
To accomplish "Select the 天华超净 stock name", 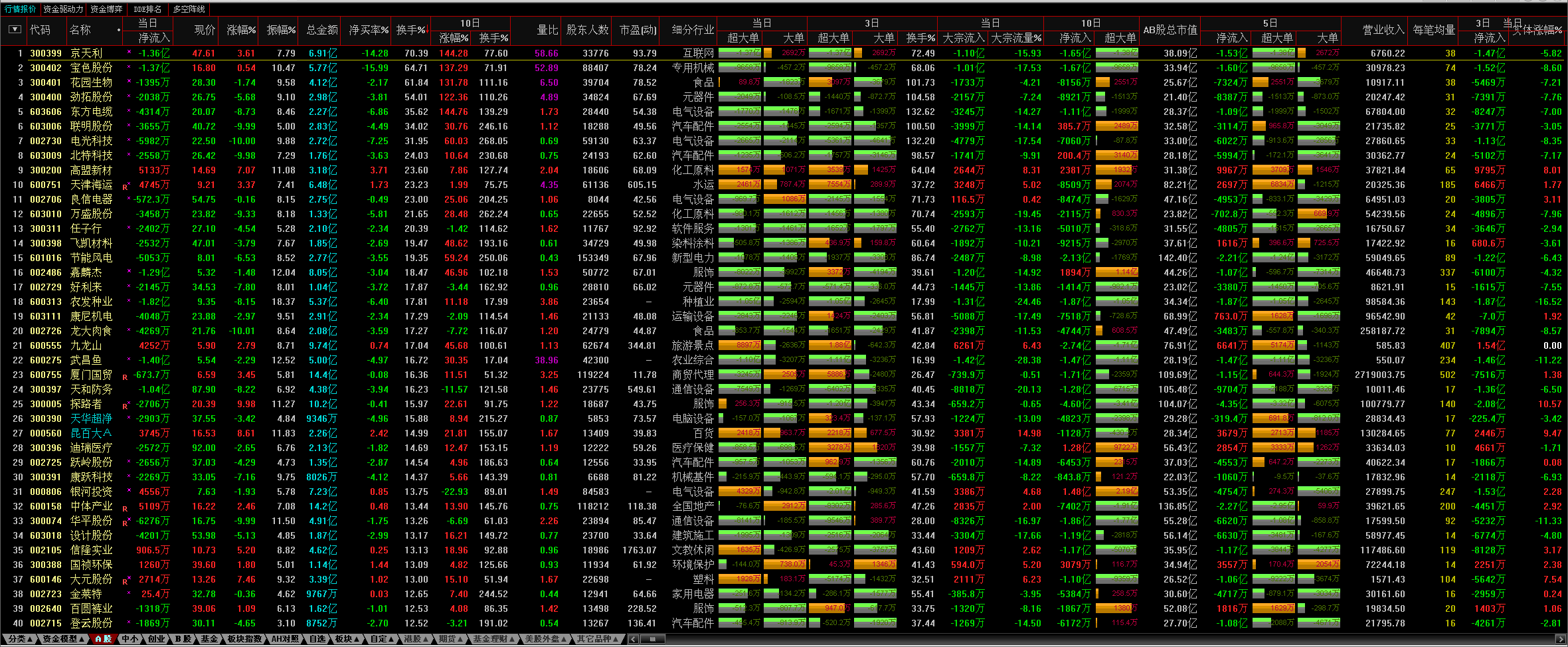I will (92, 418).
